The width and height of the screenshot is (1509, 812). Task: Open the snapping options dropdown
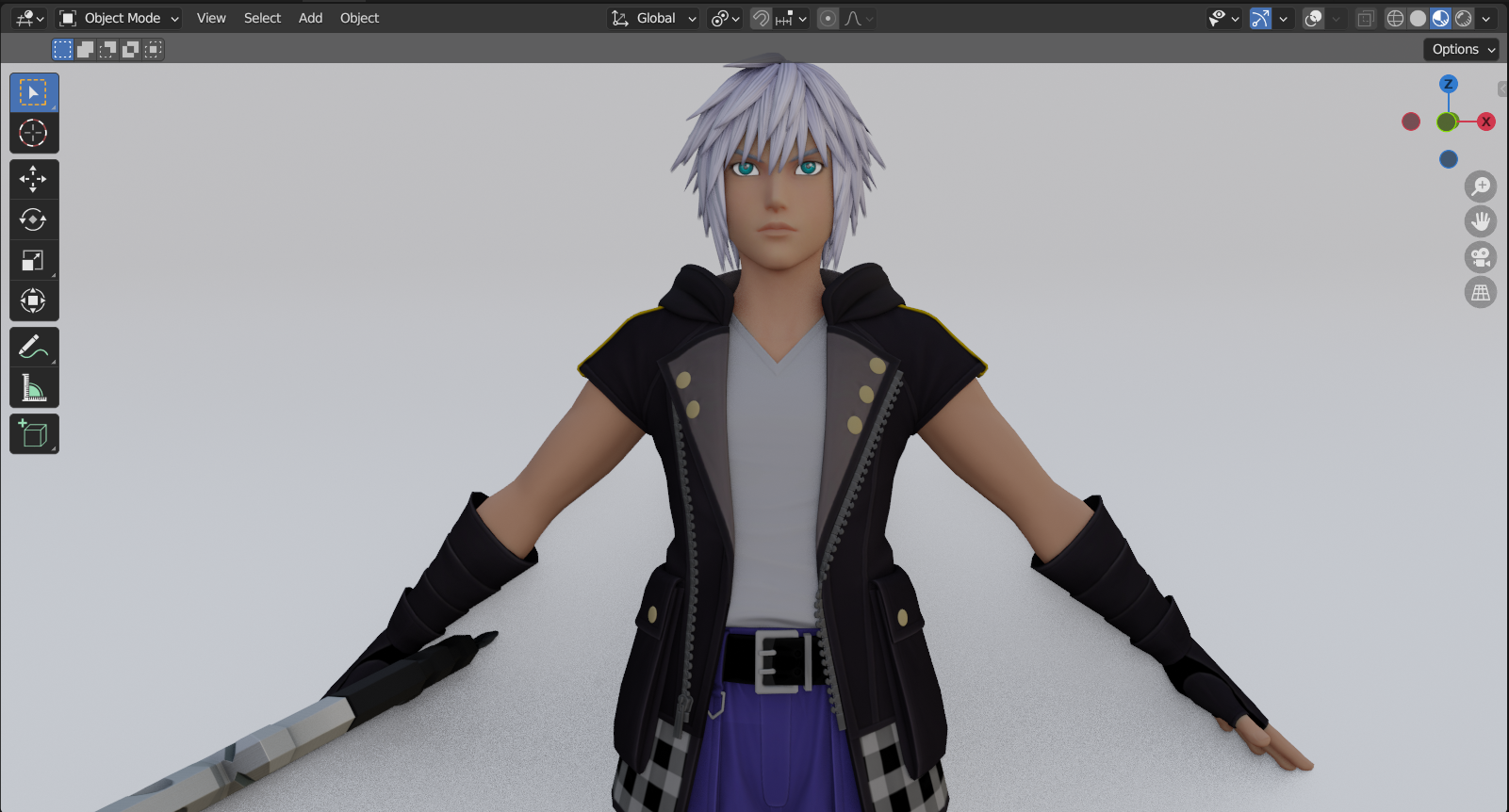792,18
